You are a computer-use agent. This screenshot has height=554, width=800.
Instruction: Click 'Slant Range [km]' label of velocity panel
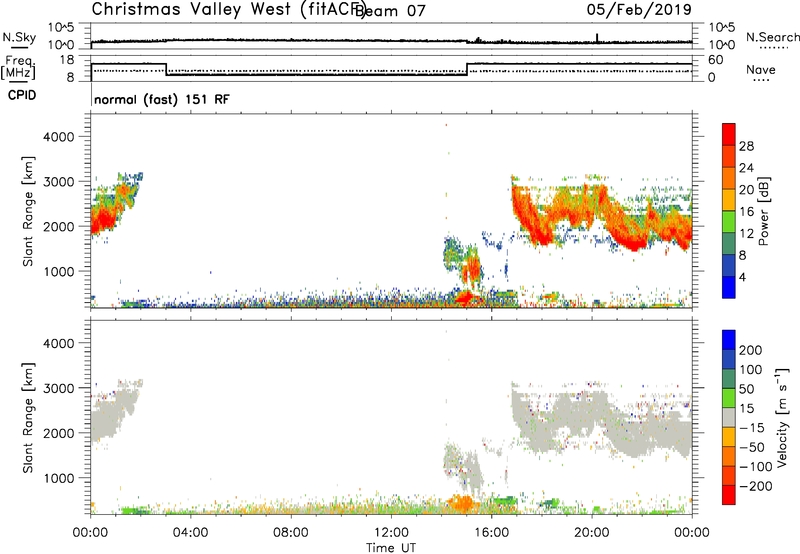28,417
